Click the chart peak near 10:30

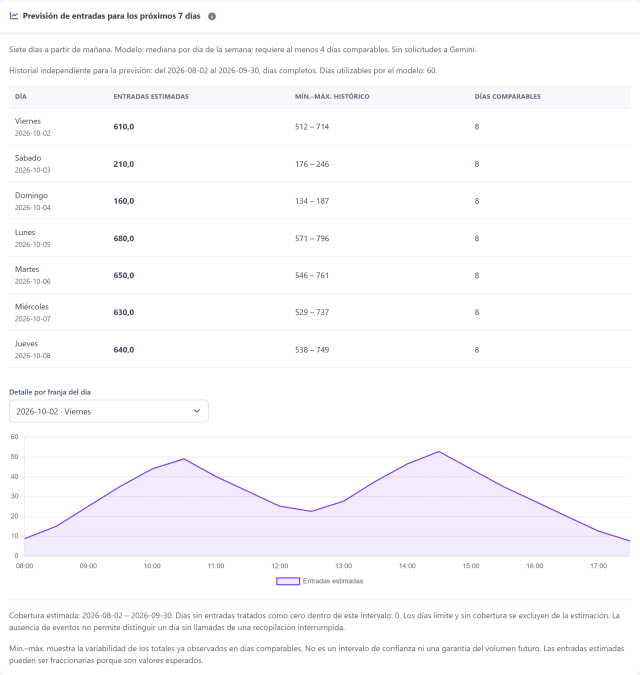pyautogui.click(x=184, y=459)
